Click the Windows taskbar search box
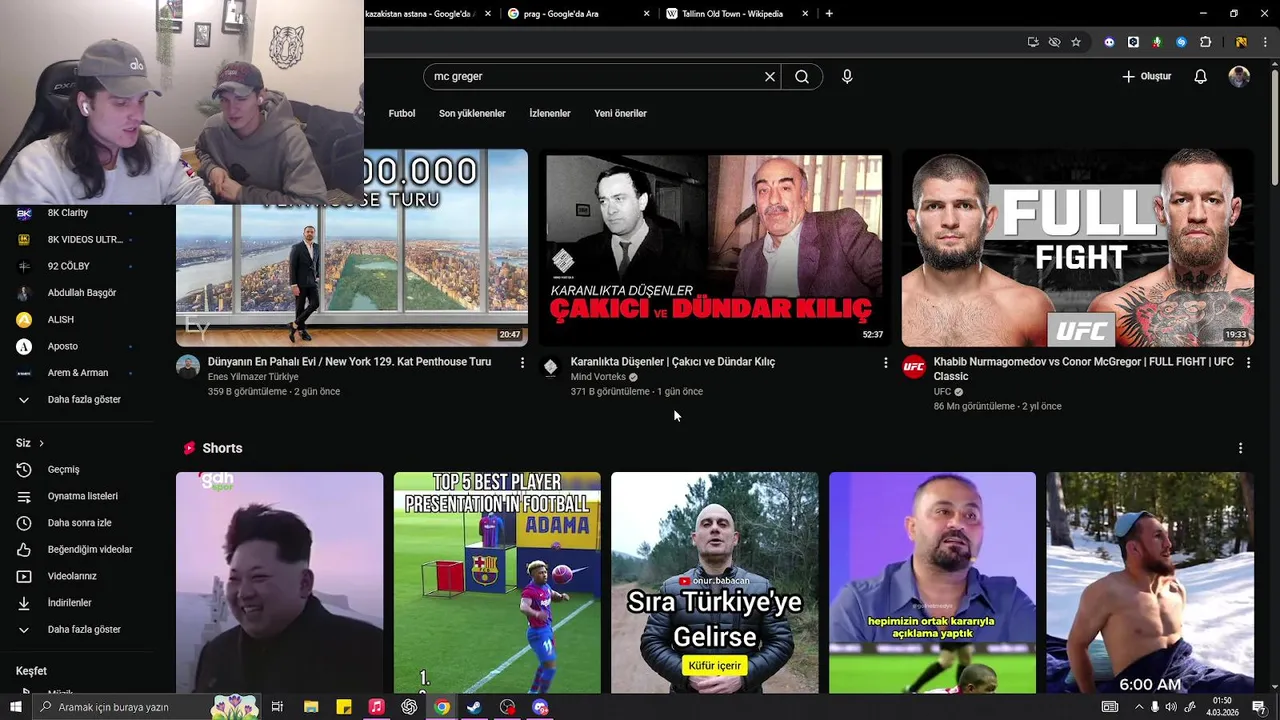Screen dimensions: 1280x720 (146, 707)
